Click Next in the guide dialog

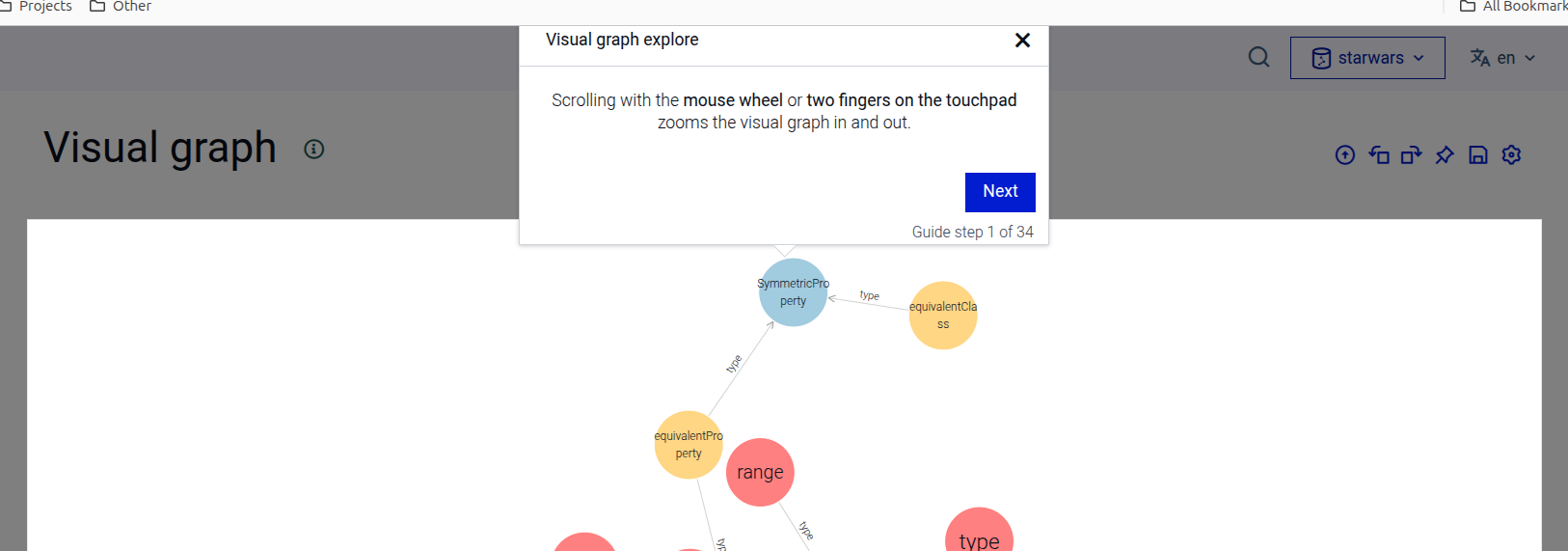tap(1000, 192)
